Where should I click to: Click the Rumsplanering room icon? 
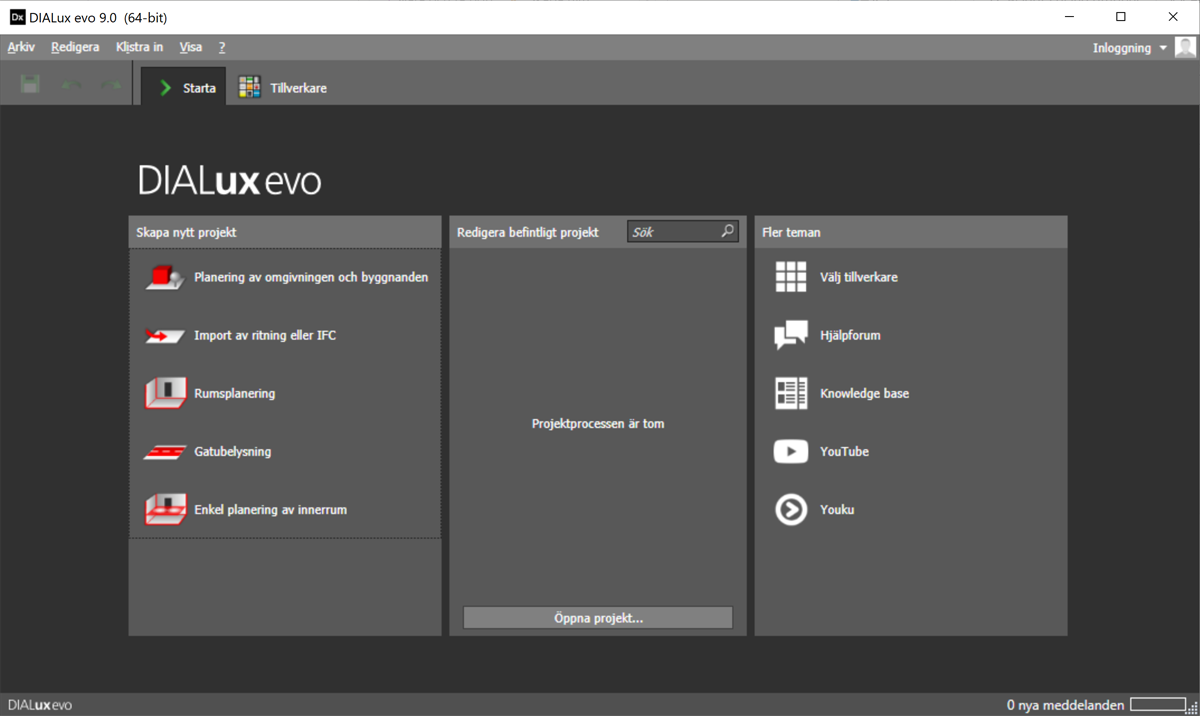point(165,393)
